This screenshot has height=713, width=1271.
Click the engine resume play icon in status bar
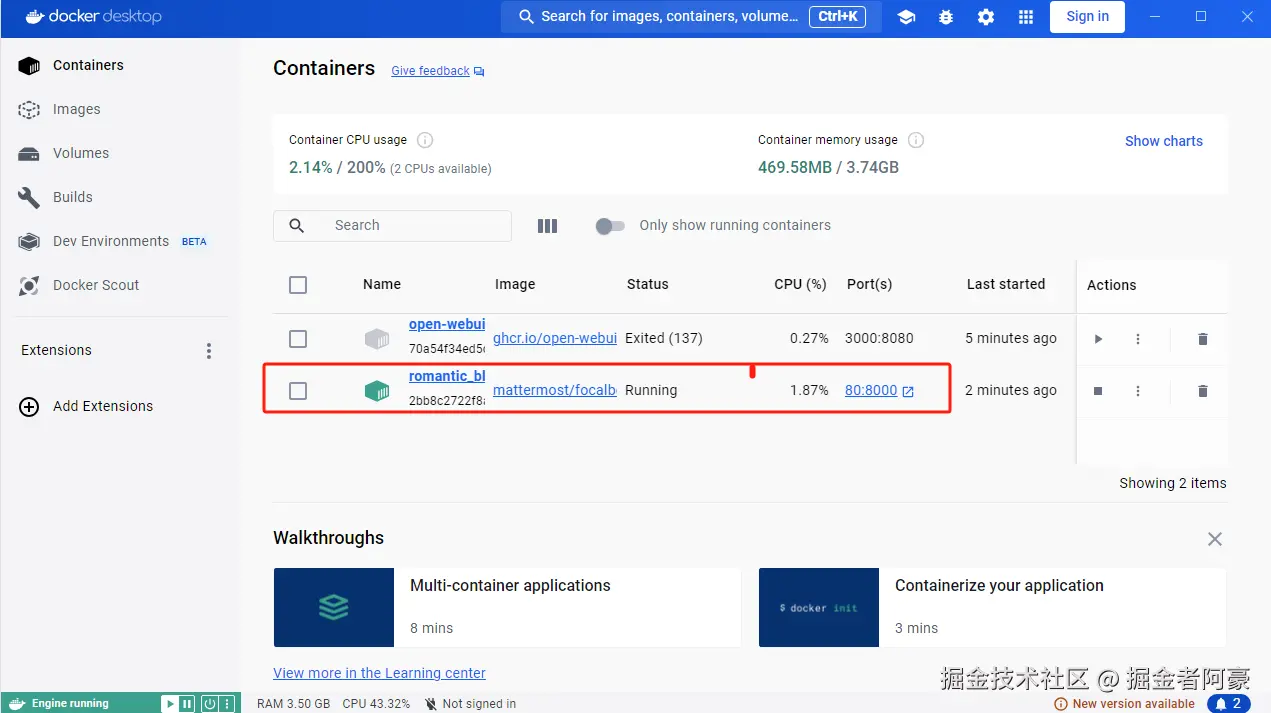[x=171, y=704]
